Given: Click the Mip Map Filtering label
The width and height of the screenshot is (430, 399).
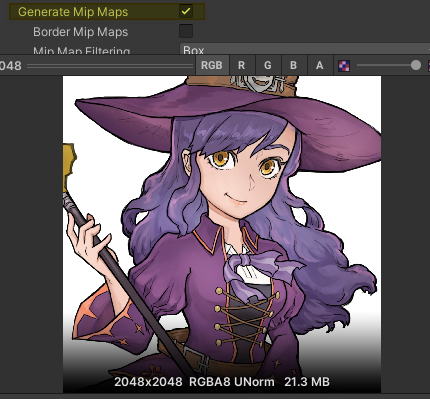Looking at the screenshot, I should [82, 50].
